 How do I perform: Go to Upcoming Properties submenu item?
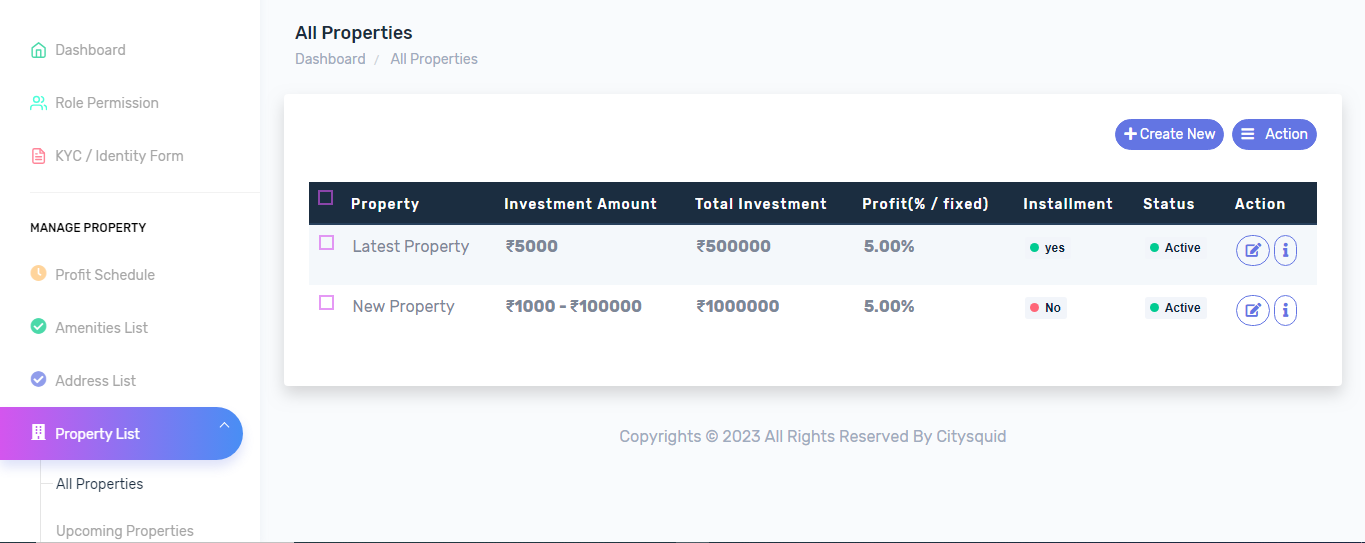tap(124, 531)
